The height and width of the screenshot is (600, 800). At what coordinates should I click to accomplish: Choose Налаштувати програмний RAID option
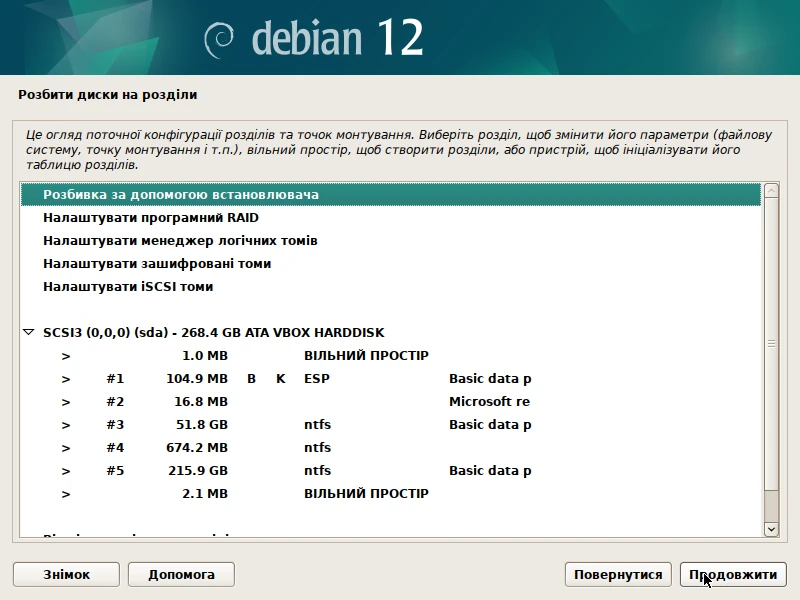pyautogui.click(x=391, y=218)
